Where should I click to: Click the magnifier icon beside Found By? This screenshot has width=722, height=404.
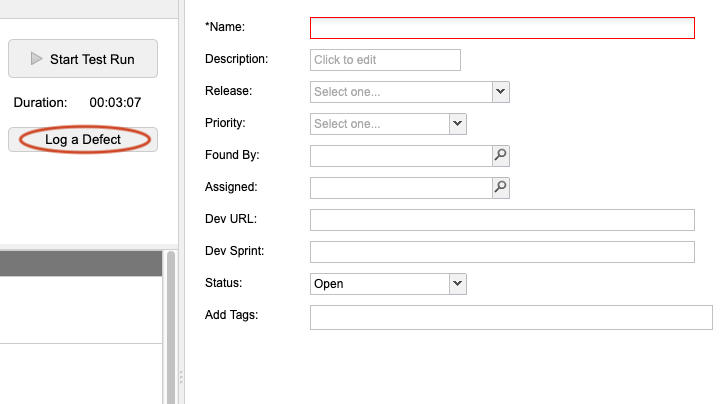501,155
